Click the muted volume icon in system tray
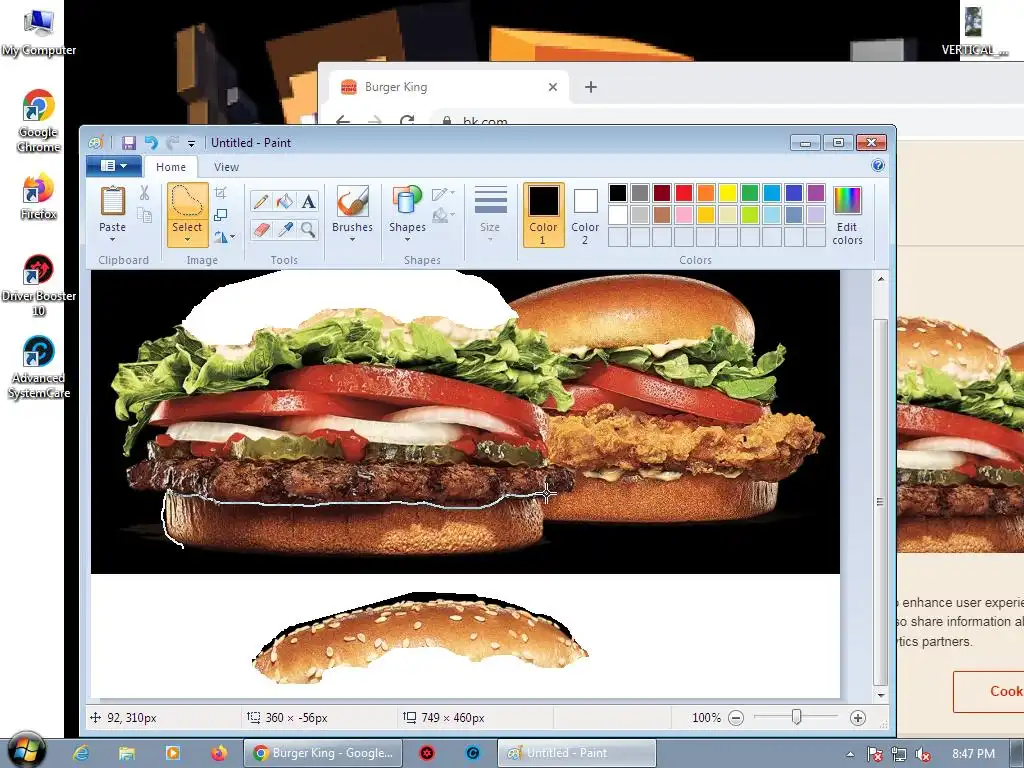The width and height of the screenshot is (1024, 768). tap(923, 754)
